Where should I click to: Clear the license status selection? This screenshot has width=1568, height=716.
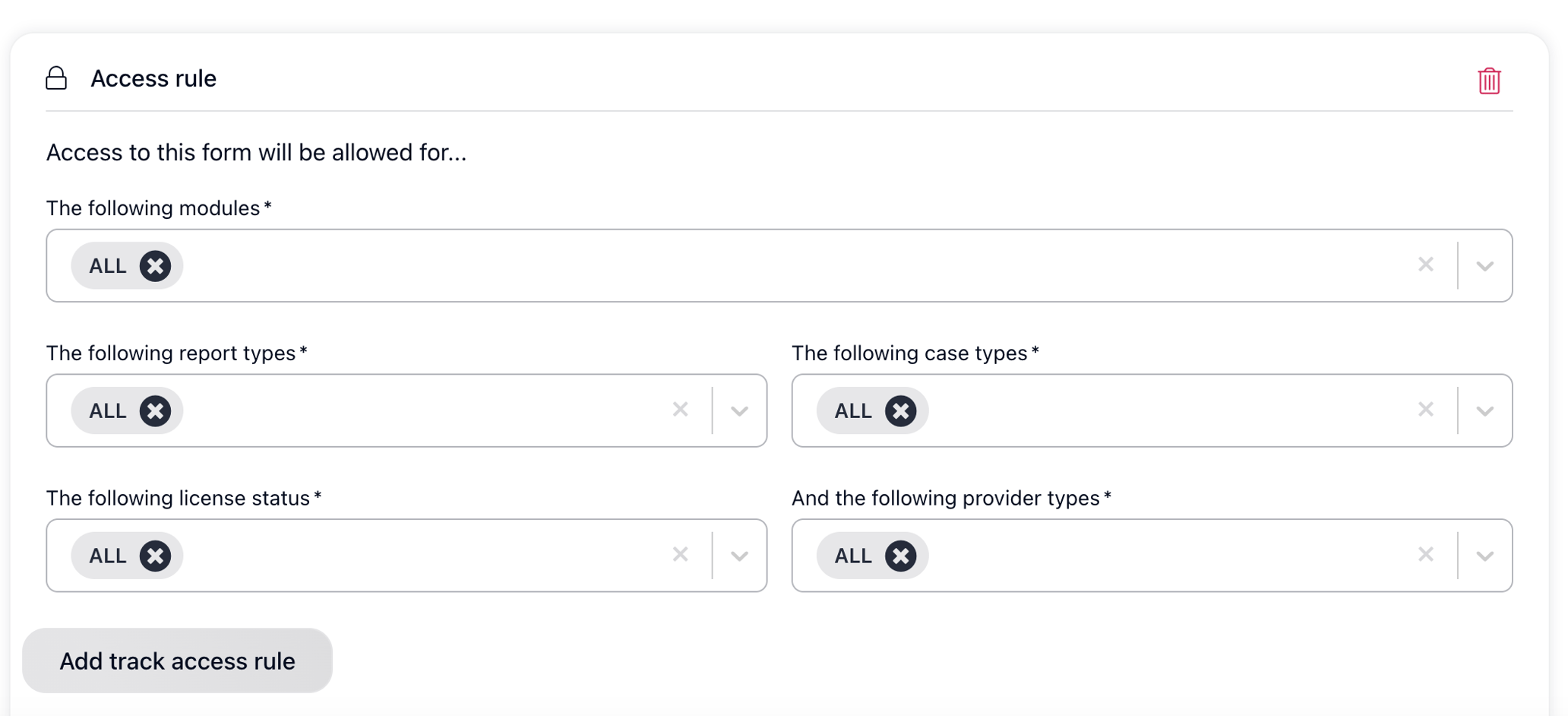click(x=680, y=555)
